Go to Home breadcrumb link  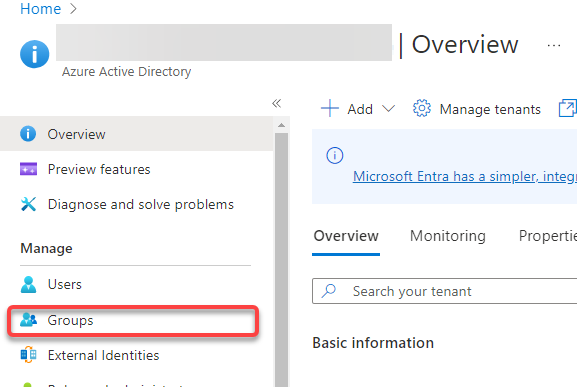click(40, 9)
